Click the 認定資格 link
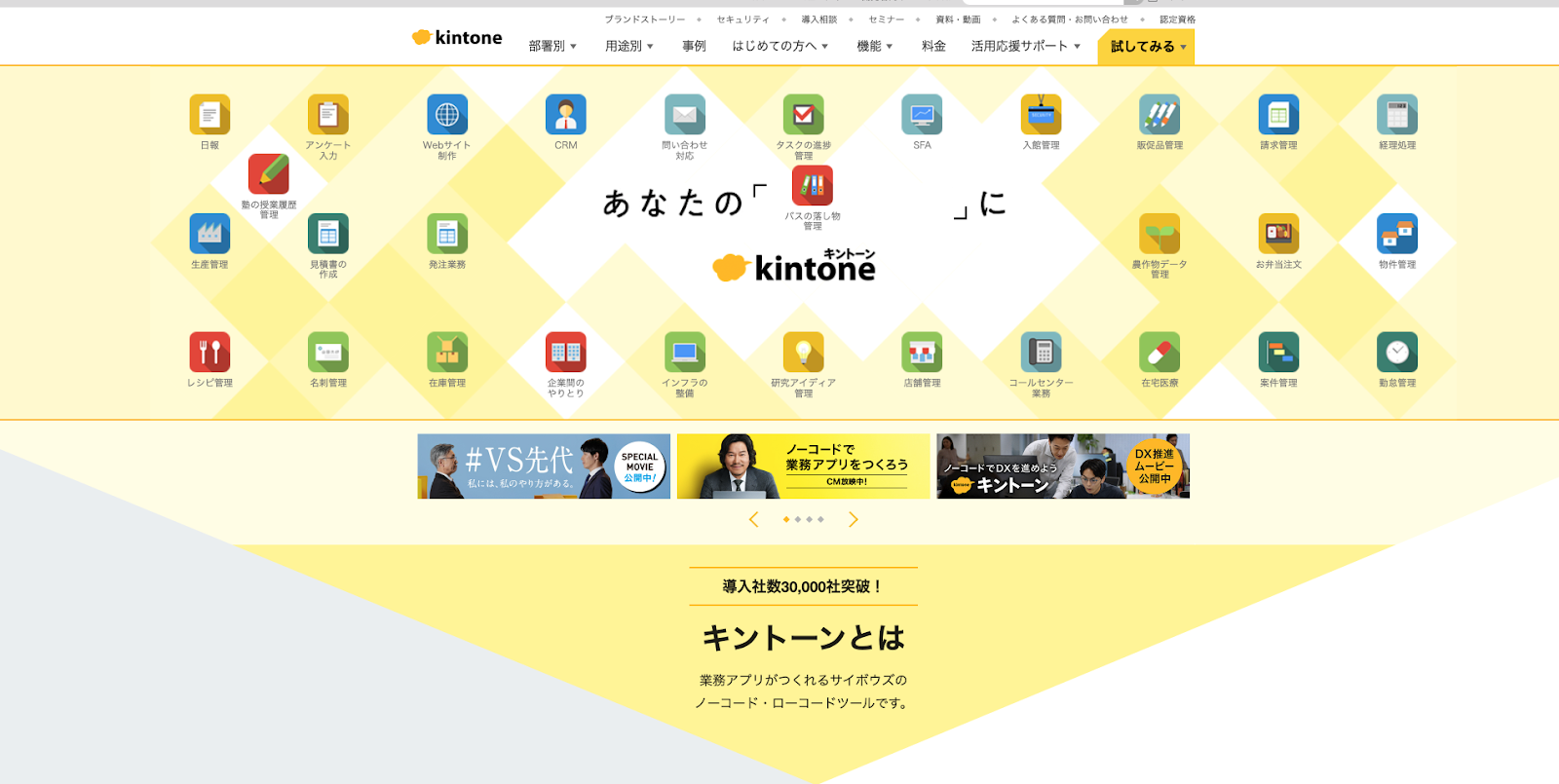This screenshot has width=1559, height=784. [x=1178, y=19]
